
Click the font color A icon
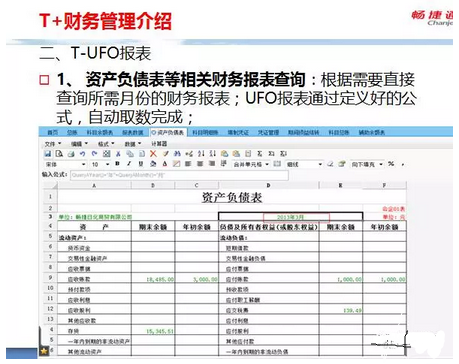tap(165, 164)
